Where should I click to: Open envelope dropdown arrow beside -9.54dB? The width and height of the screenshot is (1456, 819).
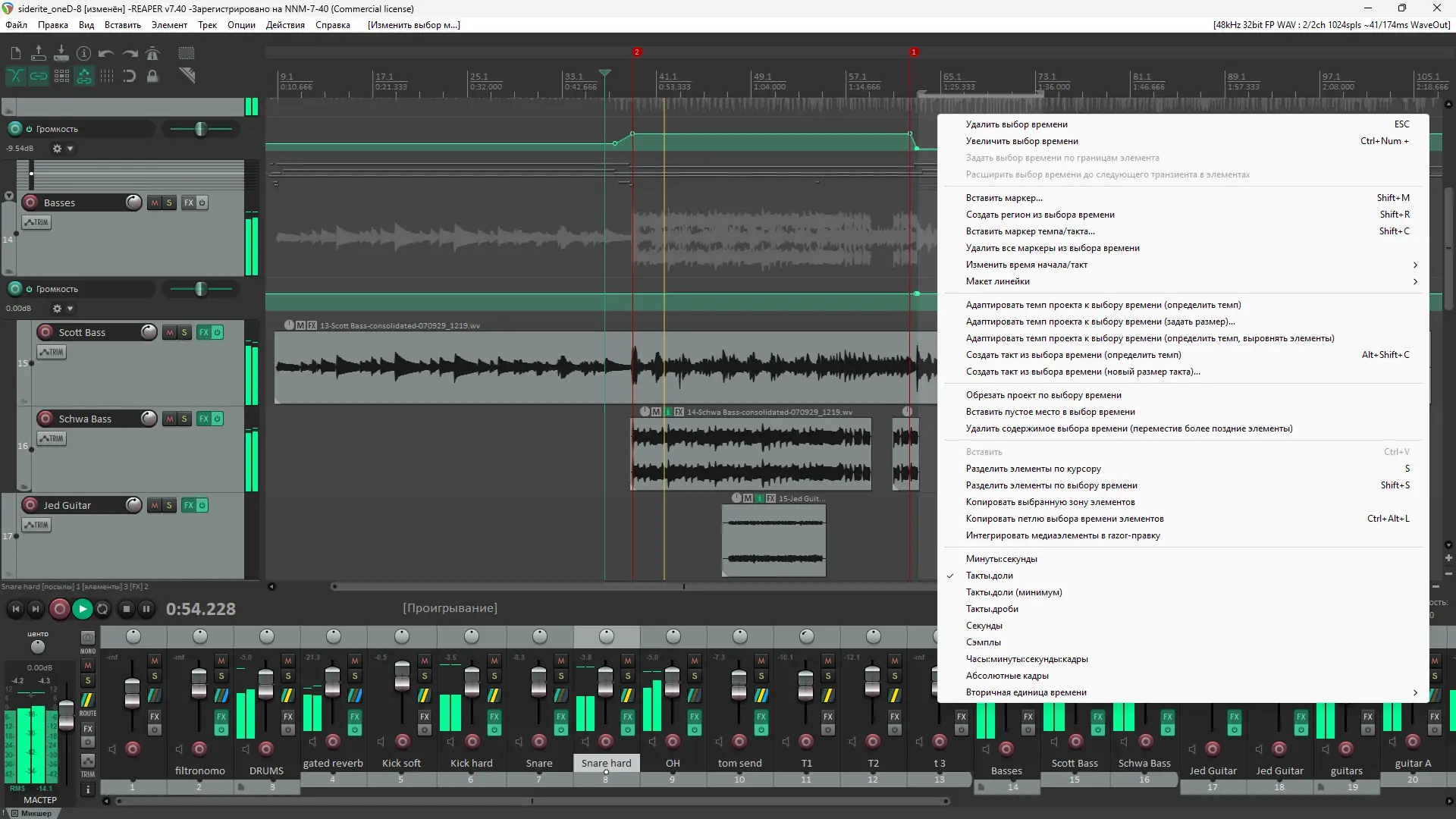point(70,149)
